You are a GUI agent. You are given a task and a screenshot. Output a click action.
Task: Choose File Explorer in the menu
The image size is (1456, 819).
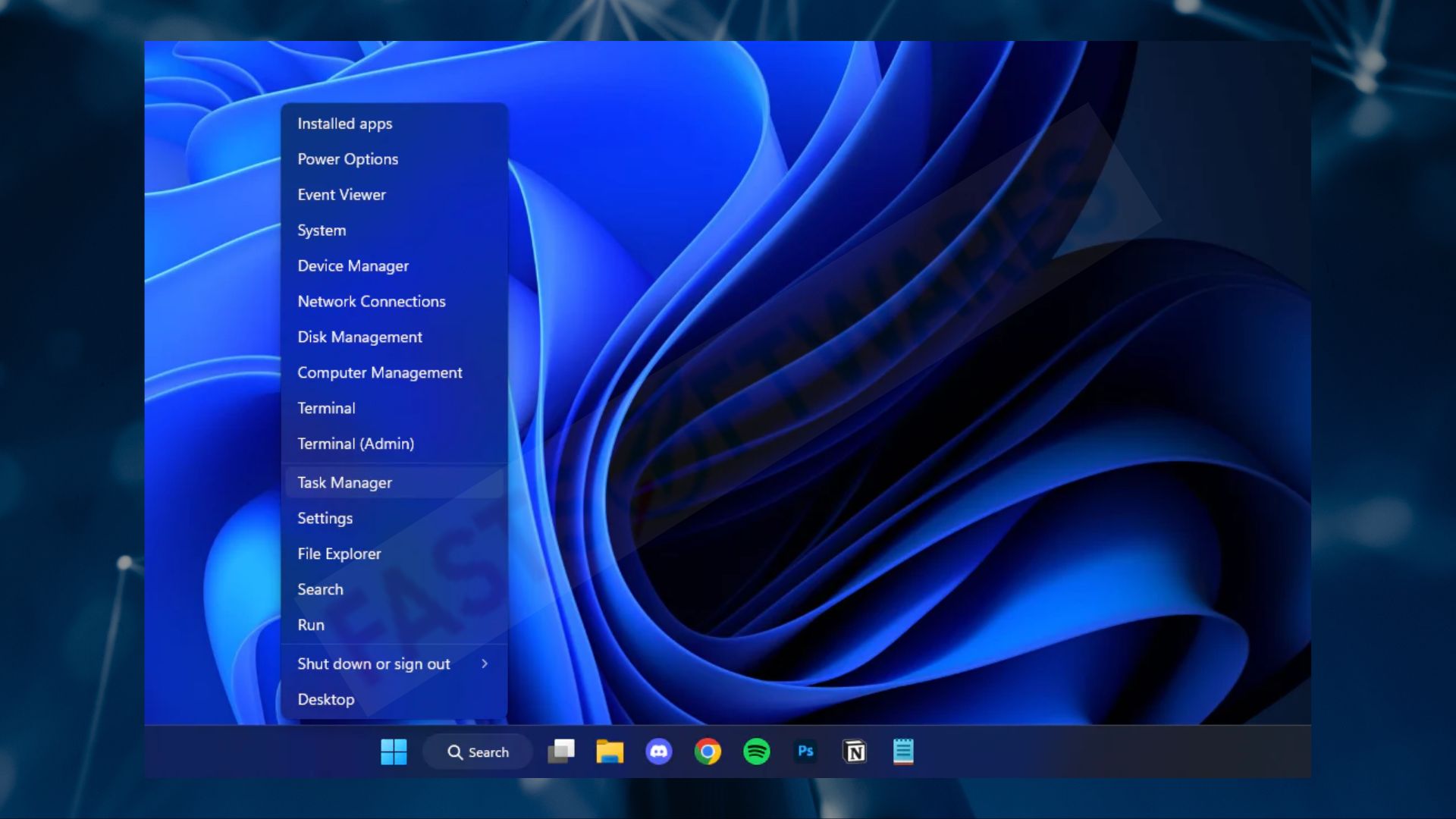point(394,554)
